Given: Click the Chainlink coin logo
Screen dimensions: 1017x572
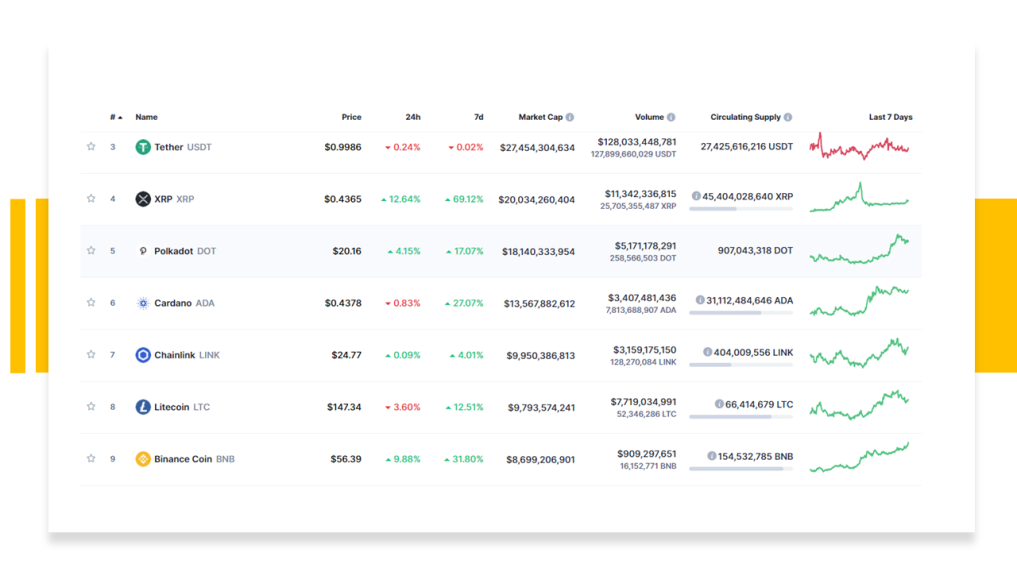Looking at the screenshot, I should [143, 355].
